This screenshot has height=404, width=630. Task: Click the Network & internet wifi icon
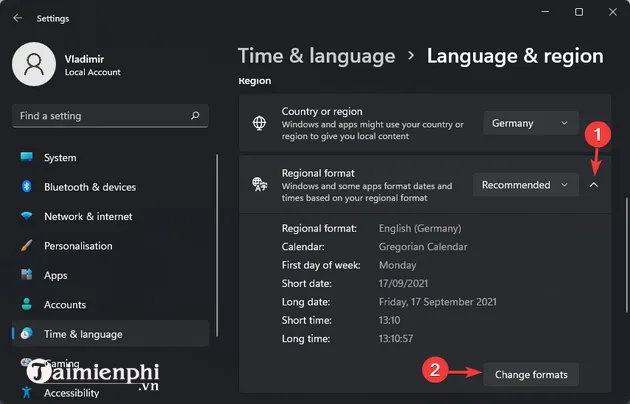pos(26,216)
